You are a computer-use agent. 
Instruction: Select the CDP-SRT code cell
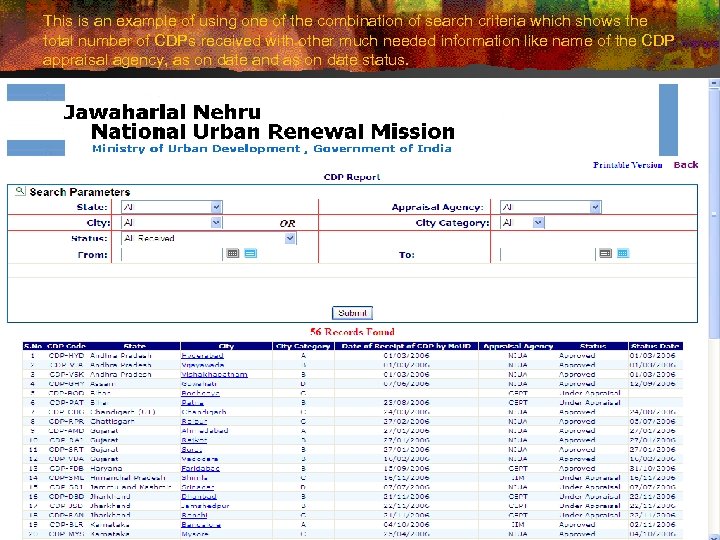point(67,450)
